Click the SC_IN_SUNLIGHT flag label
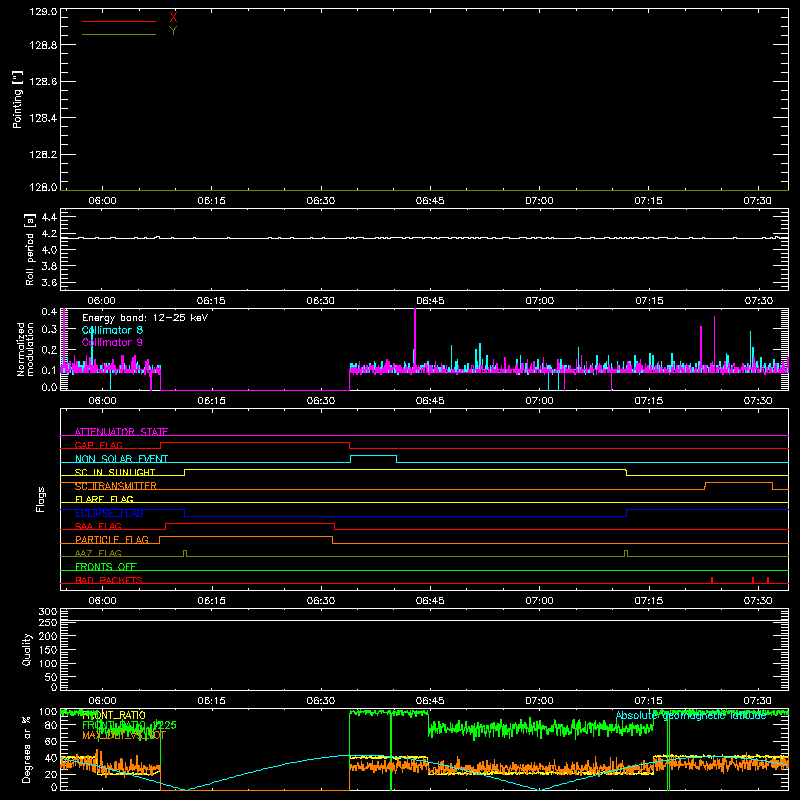 point(115,472)
